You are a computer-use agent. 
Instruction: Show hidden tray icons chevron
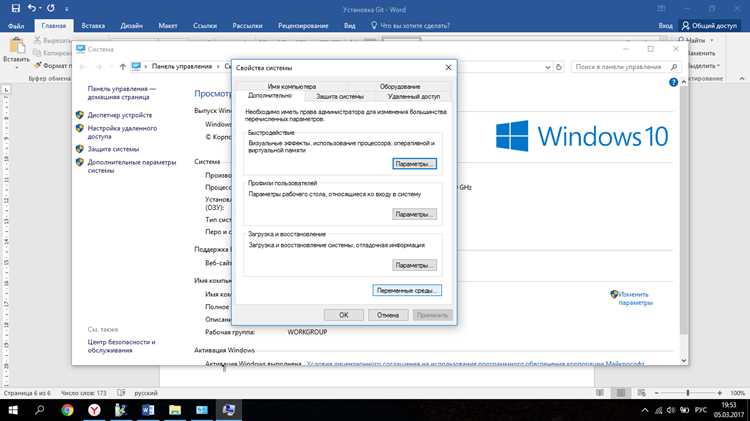[645, 410]
